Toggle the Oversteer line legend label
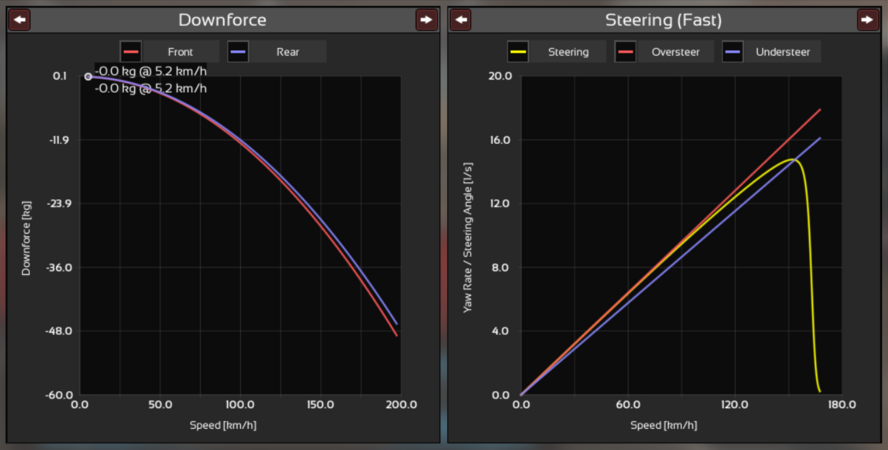The width and height of the screenshot is (888, 450). pyautogui.click(x=675, y=52)
